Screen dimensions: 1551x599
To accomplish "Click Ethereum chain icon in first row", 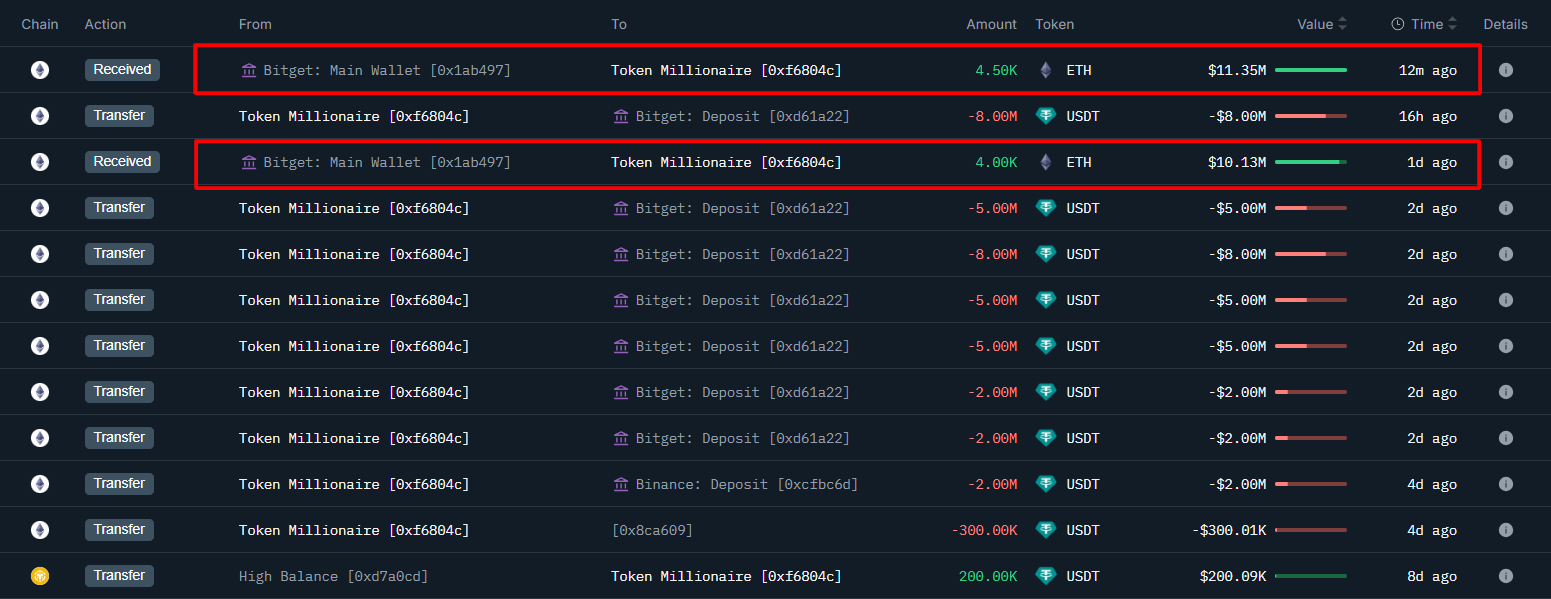I will 40,70.
